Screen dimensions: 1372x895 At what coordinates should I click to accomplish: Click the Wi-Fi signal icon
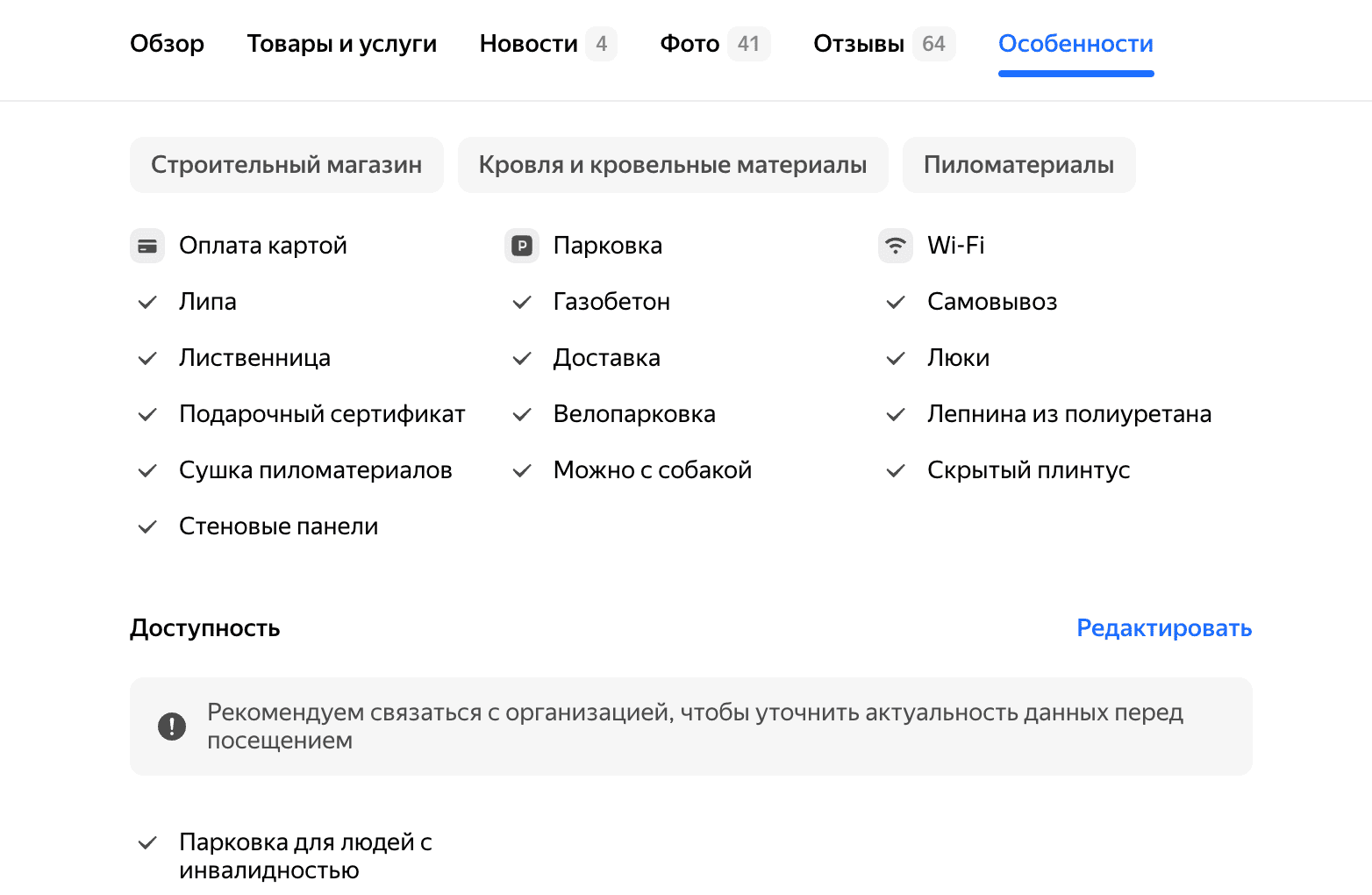(x=896, y=246)
